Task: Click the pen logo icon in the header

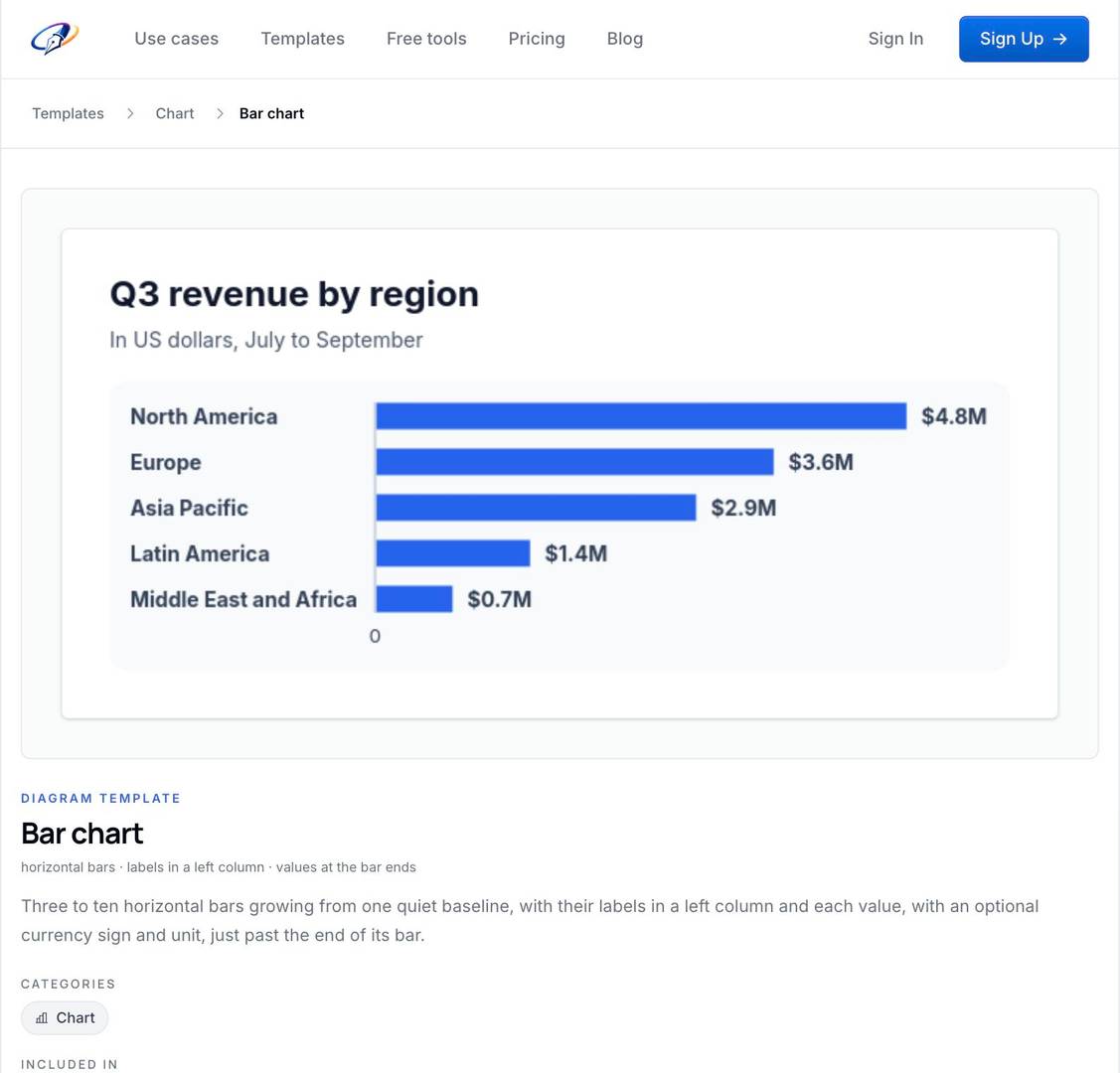Action: pyautogui.click(x=55, y=39)
